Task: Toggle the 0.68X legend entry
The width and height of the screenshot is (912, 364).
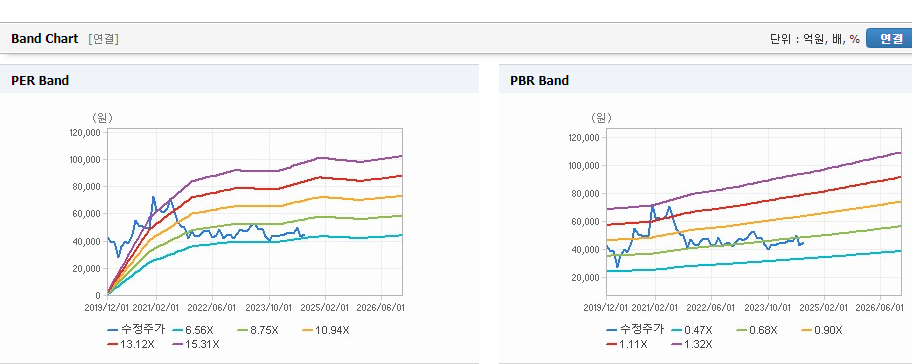Action: [757, 330]
